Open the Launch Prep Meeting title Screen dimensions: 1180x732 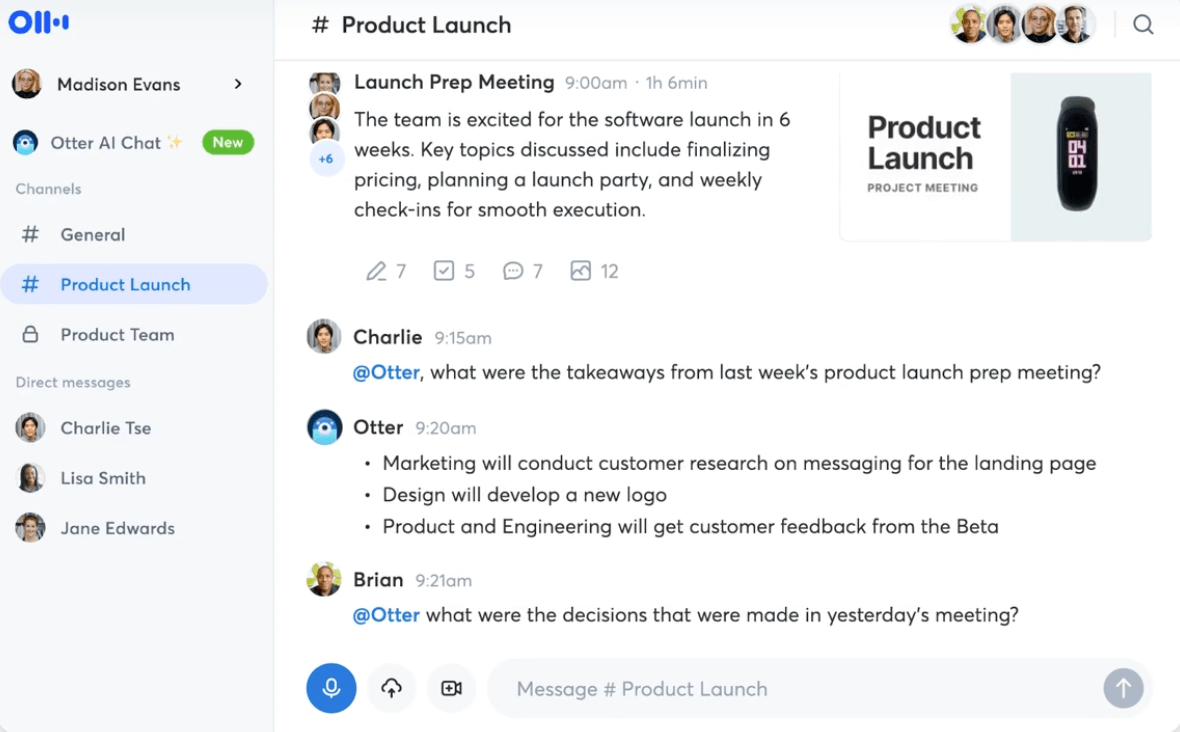coord(454,82)
